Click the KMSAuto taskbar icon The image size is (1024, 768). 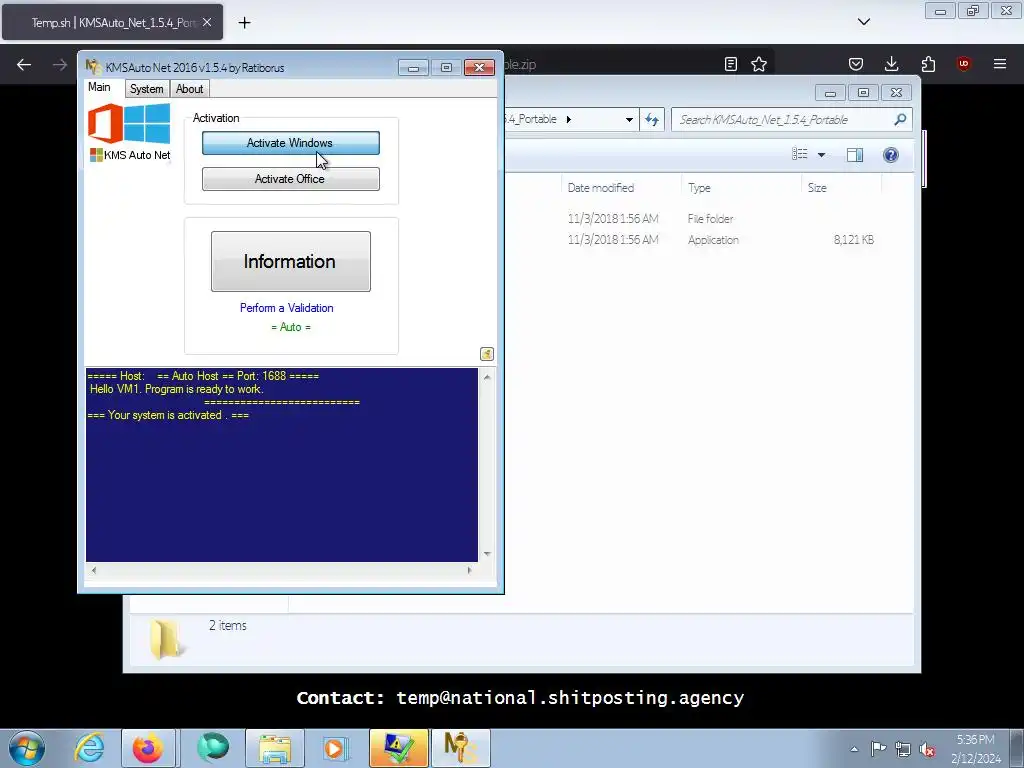pyautogui.click(x=460, y=748)
